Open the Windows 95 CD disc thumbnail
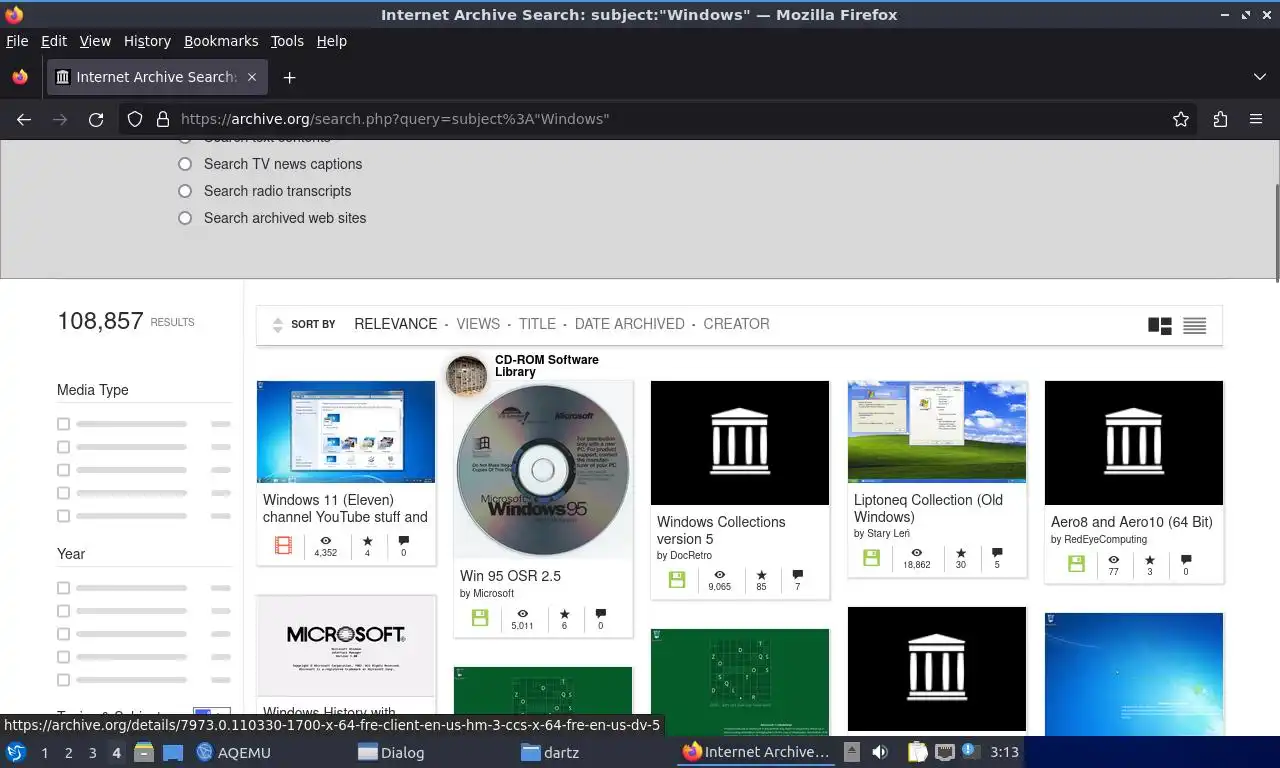Image resolution: width=1280 pixels, height=768 pixels. [x=543, y=470]
